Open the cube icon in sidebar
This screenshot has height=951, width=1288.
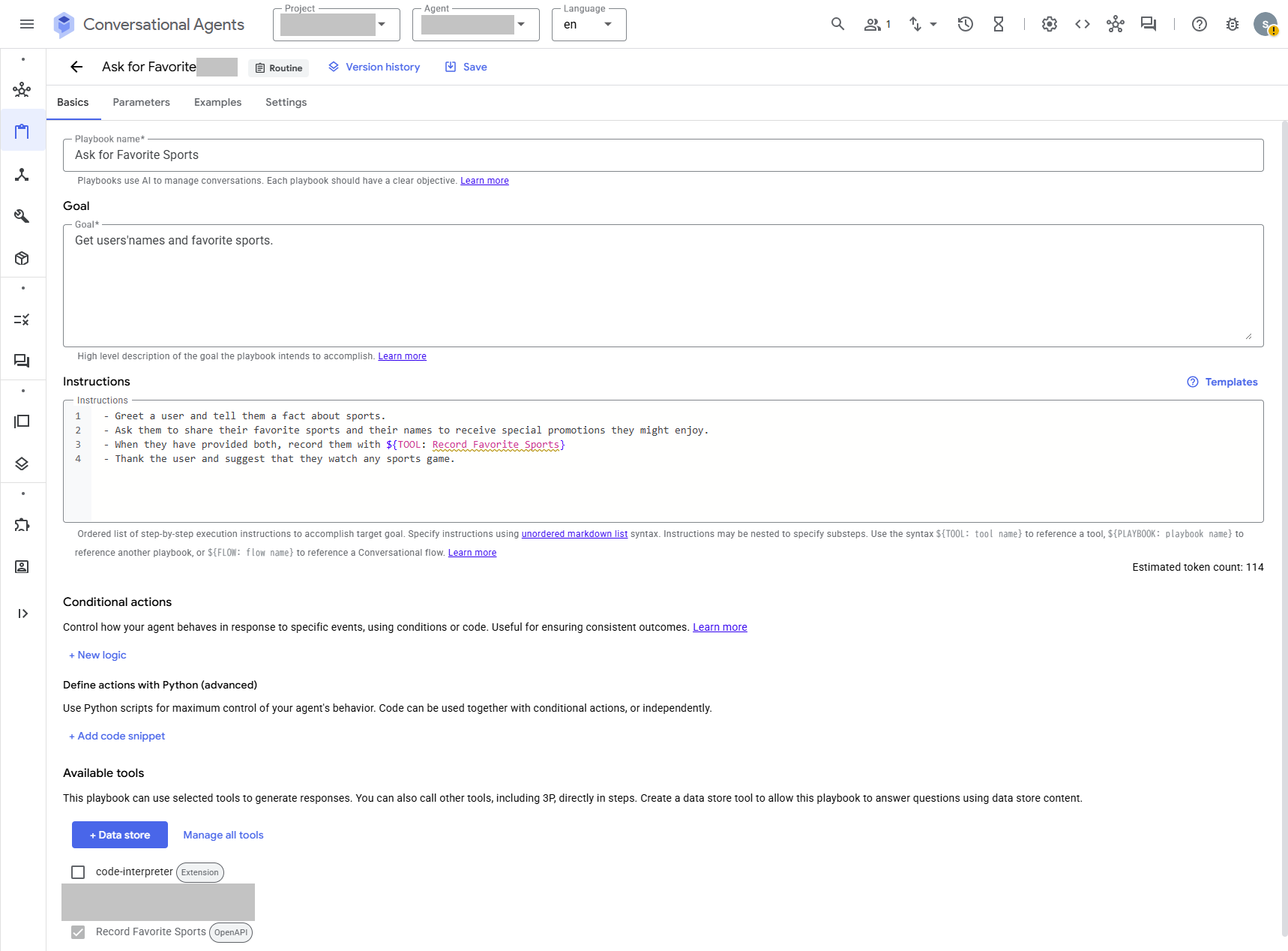point(22,259)
